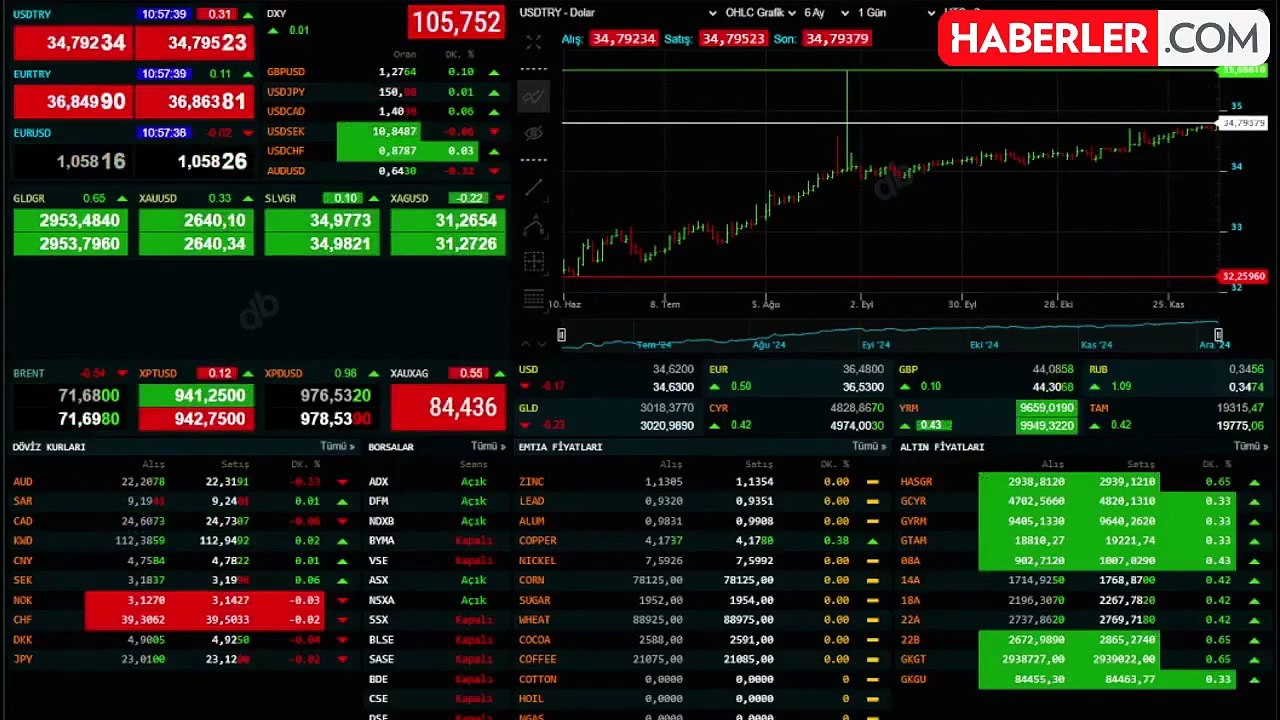Click the green 35,08810 price line label

coord(1243,70)
